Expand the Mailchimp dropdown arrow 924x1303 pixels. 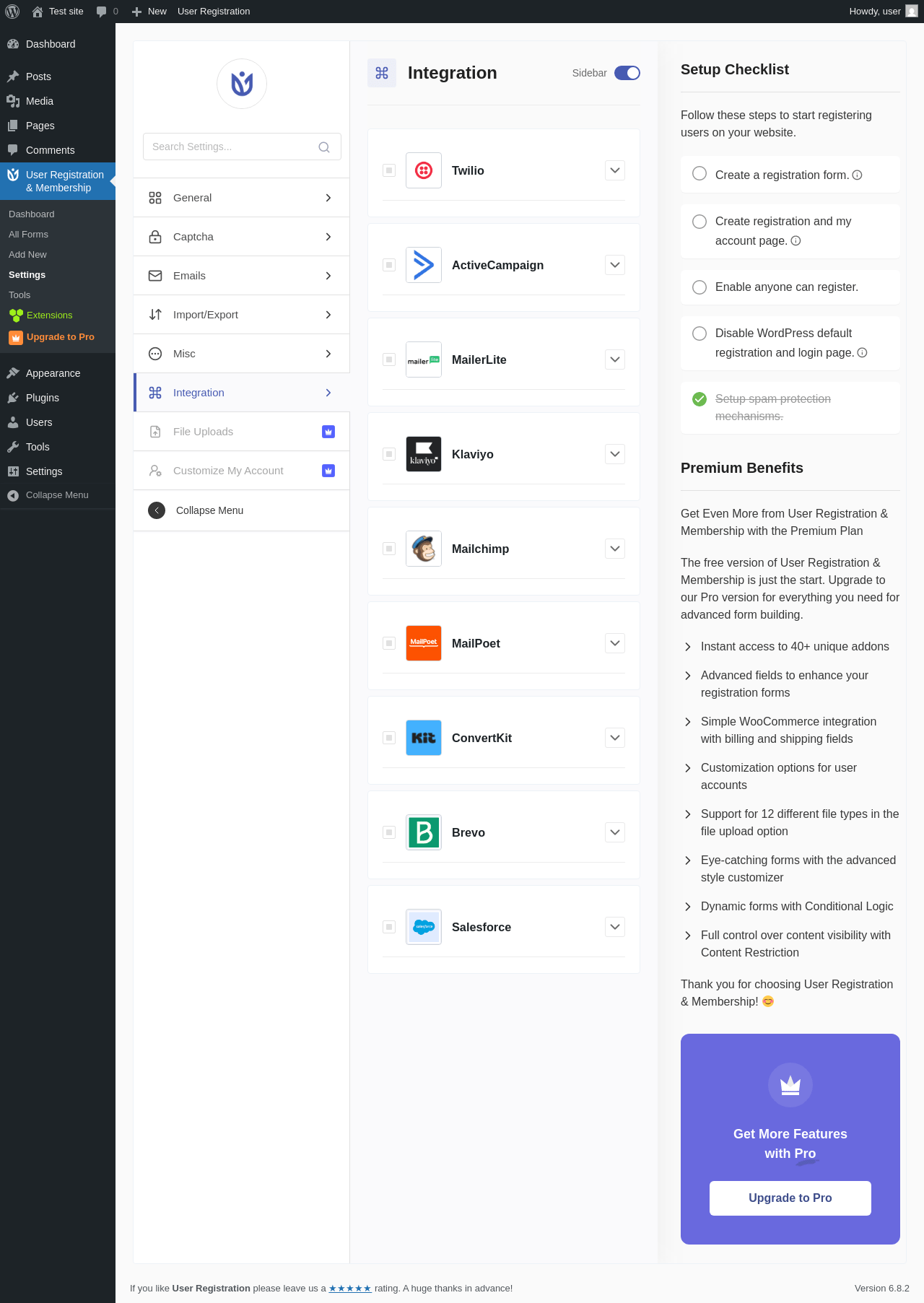[x=615, y=549]
